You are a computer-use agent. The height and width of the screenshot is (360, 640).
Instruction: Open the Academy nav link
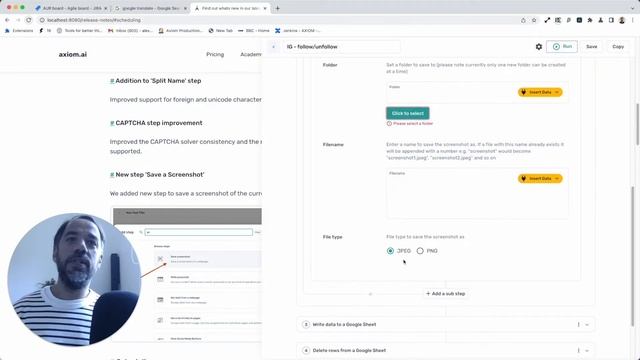pos(251,54)
